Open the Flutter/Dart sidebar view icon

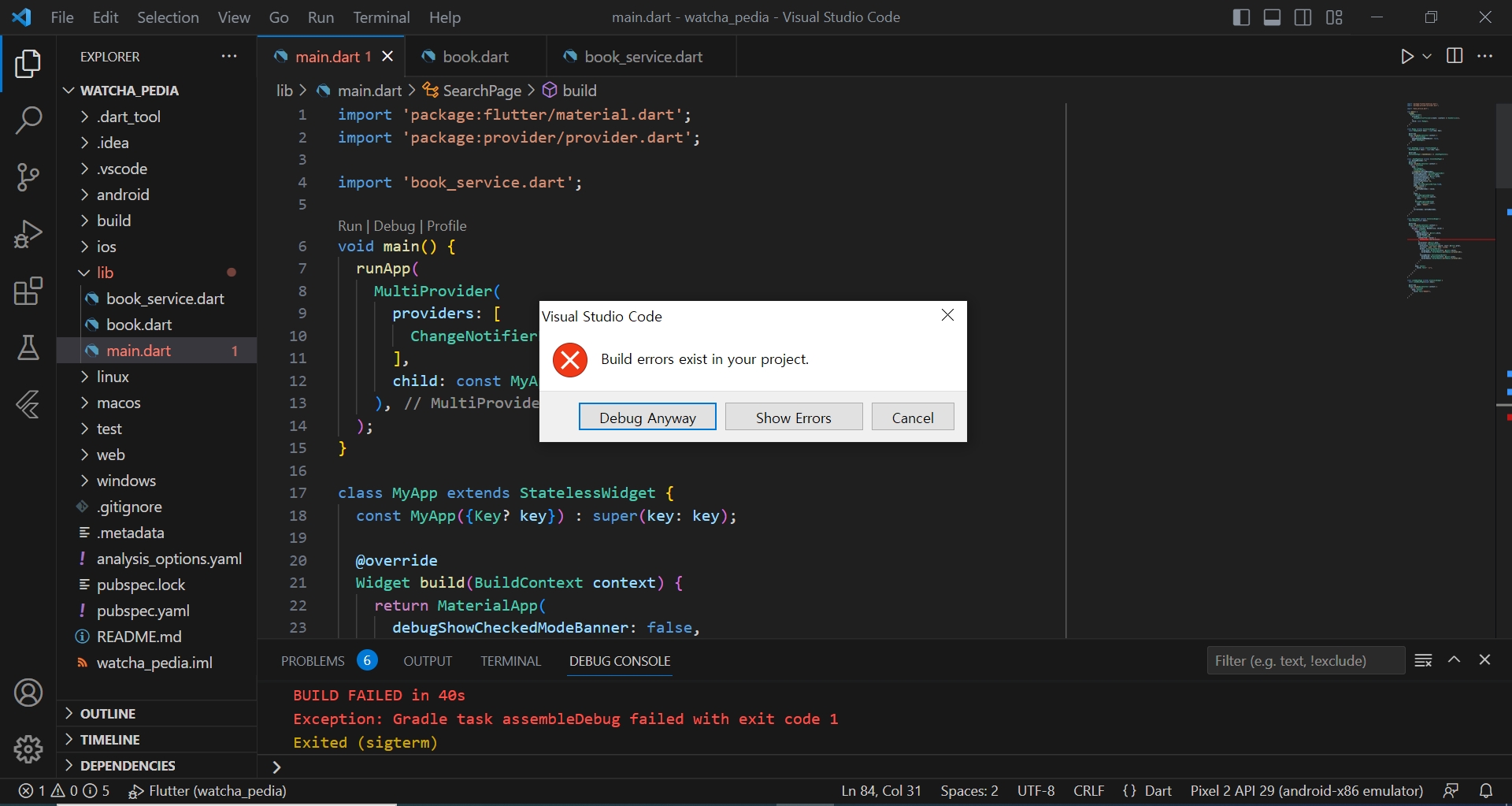click(28, 404)
